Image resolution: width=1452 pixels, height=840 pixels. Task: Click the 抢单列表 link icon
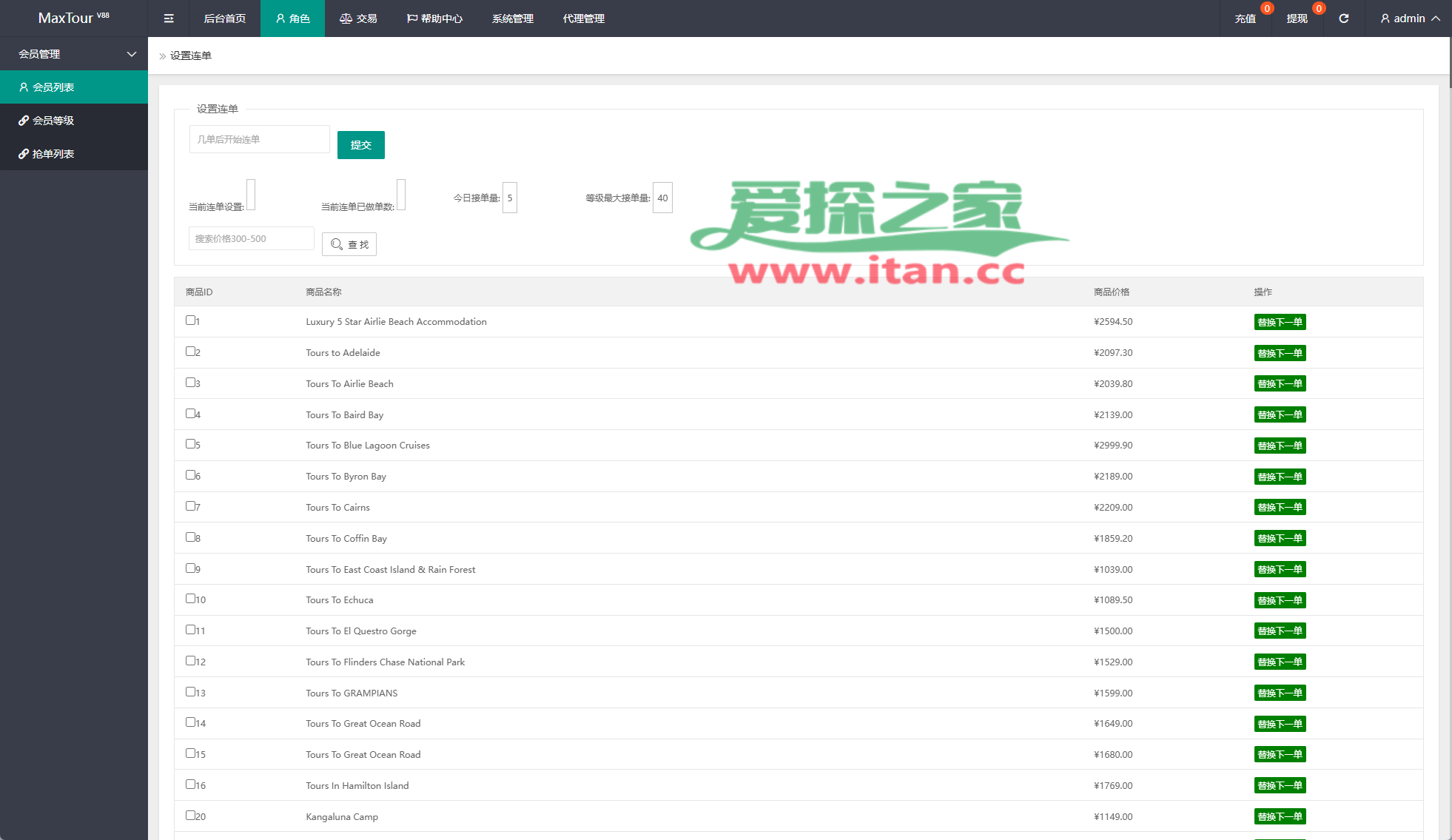[24, 154]
